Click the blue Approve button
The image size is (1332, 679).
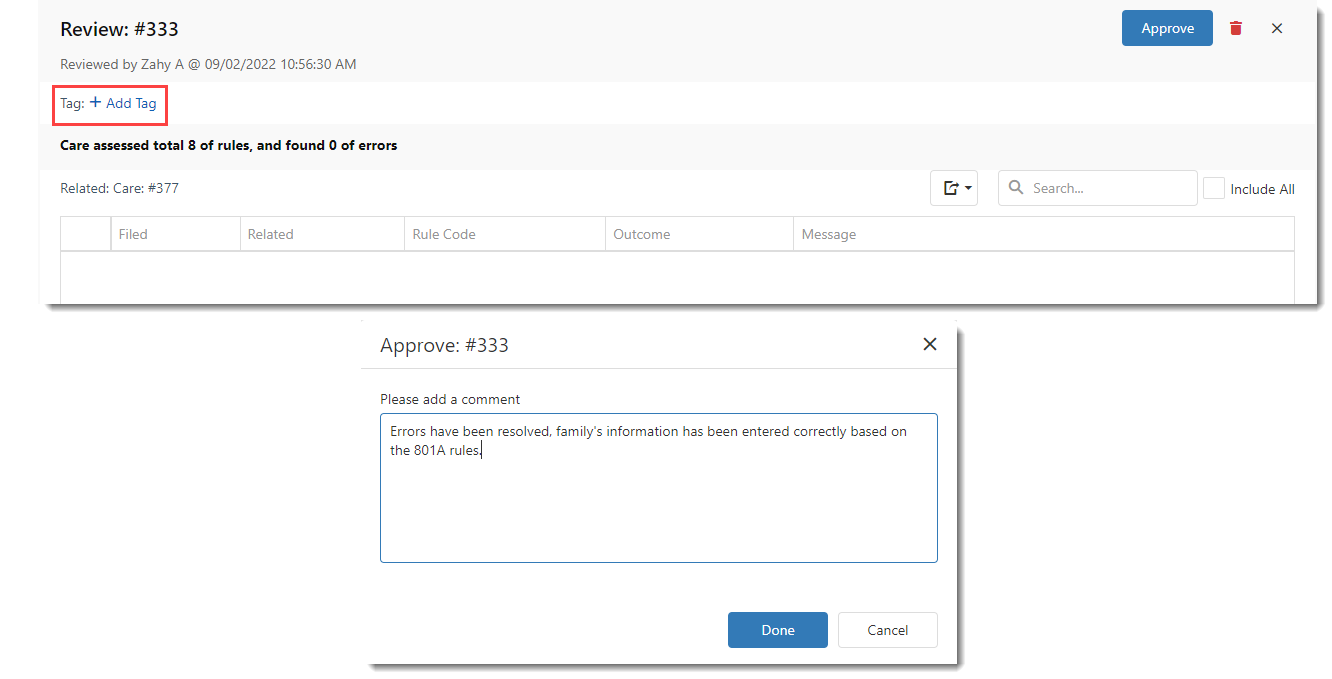point(1167,28)
